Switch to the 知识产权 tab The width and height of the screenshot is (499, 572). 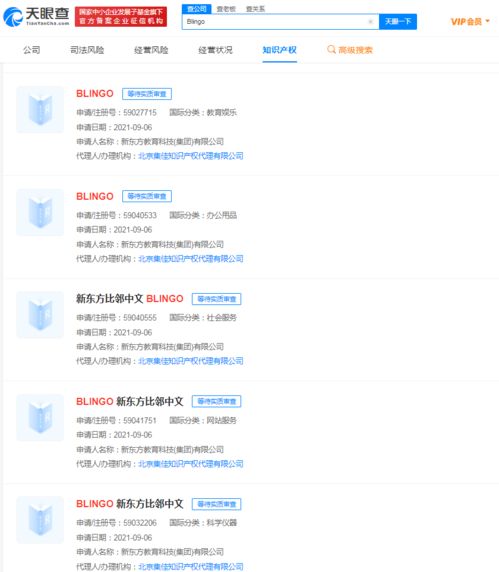[x=279, y=50]
